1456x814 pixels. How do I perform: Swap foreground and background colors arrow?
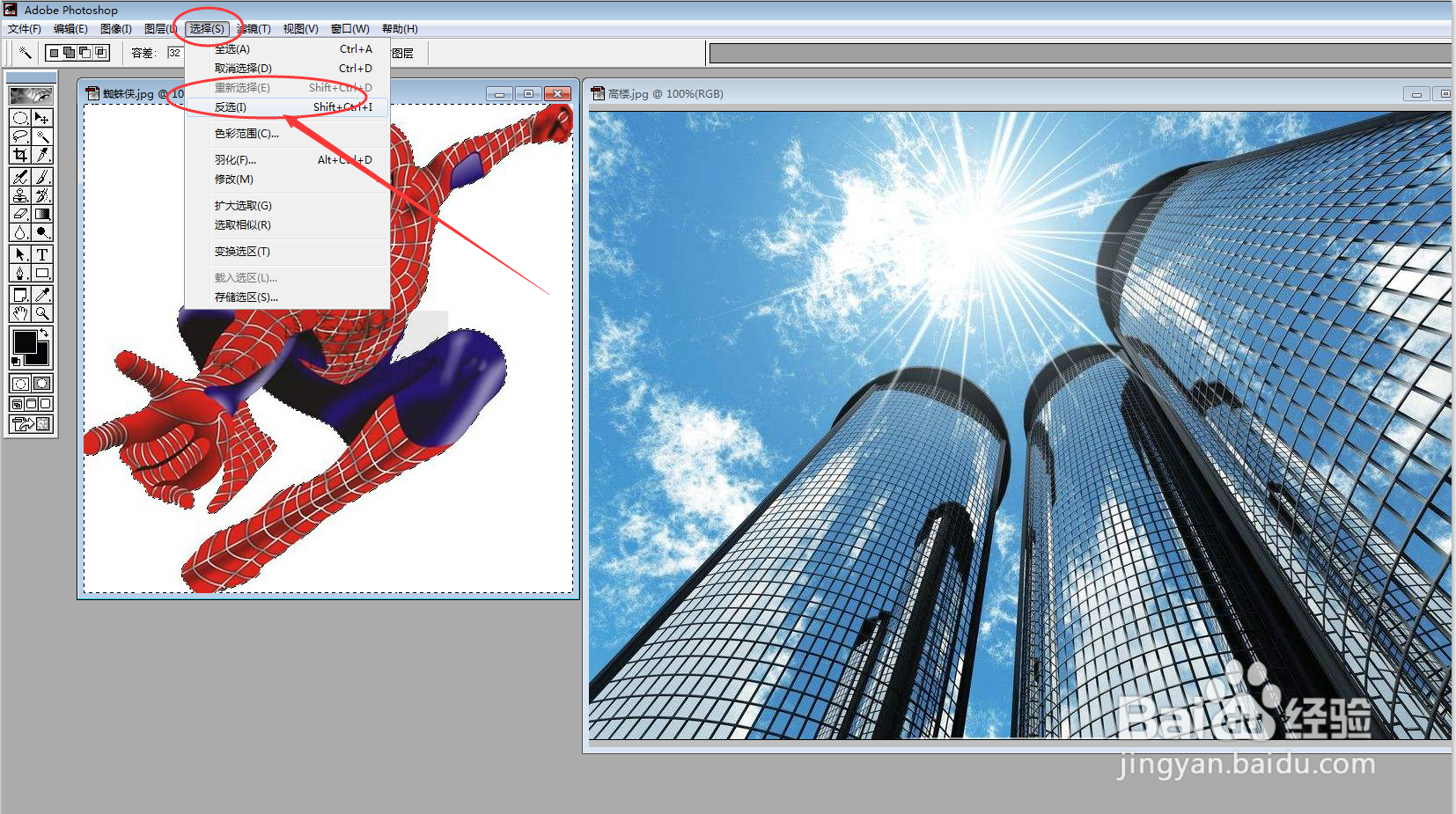[45, 333]
